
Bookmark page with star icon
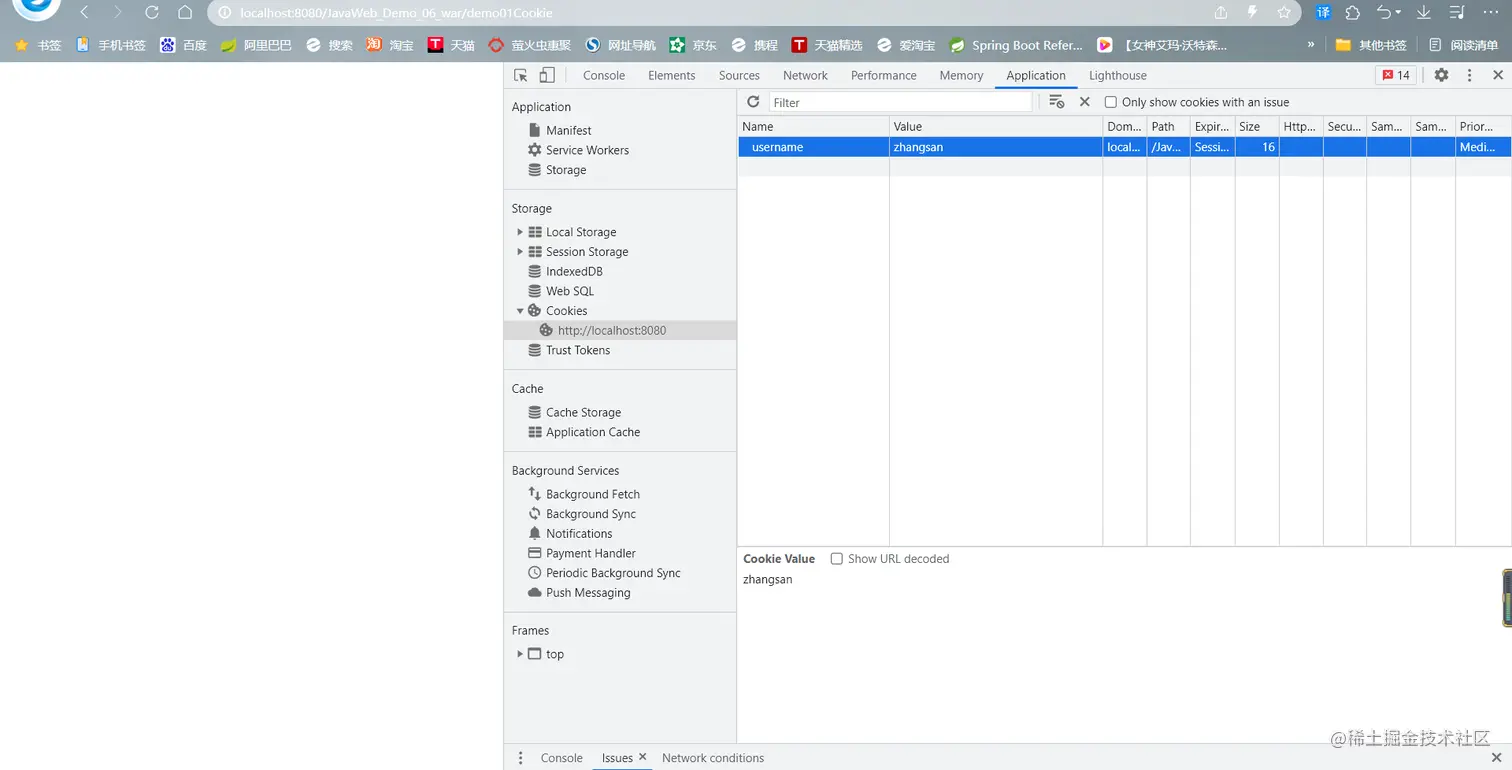coord(1284,13)
